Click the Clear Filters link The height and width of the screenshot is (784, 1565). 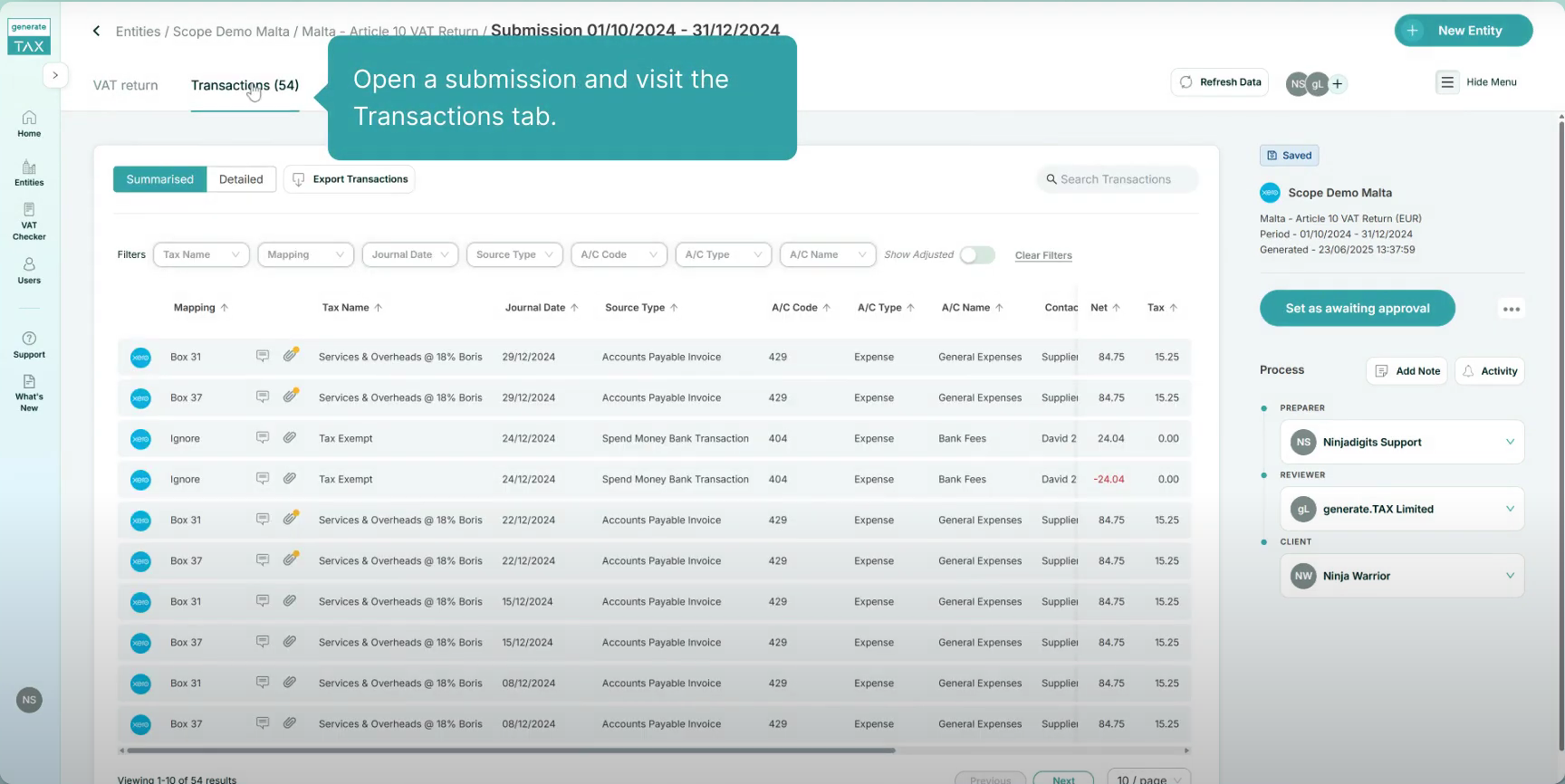click(1043, 255)
